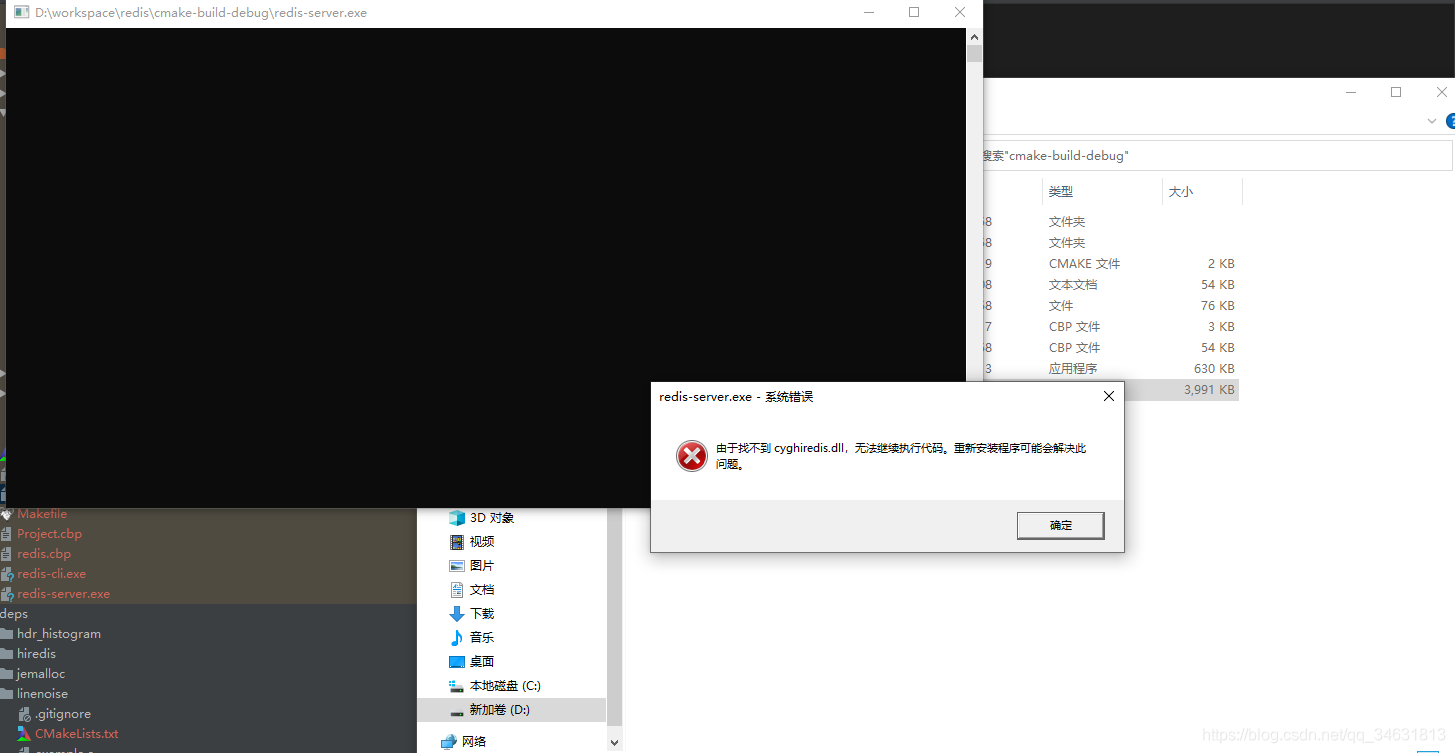1455x753 pixels.
Task: Open 网络 in Explorer navigation pane
Action: pyautogui.click(x=474, y=742)
